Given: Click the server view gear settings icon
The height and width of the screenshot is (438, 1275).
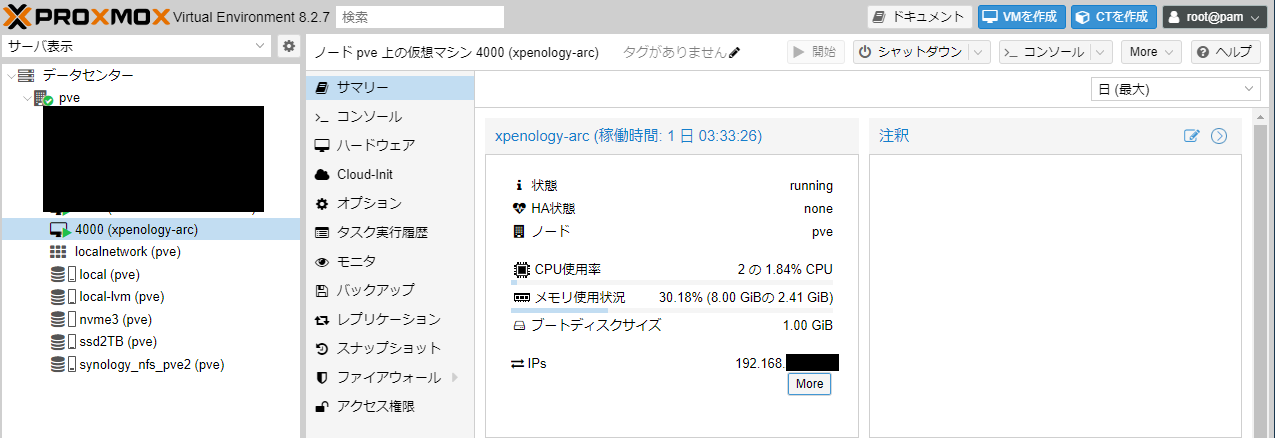Looking at the screenshot, I should tap(288, 46).
